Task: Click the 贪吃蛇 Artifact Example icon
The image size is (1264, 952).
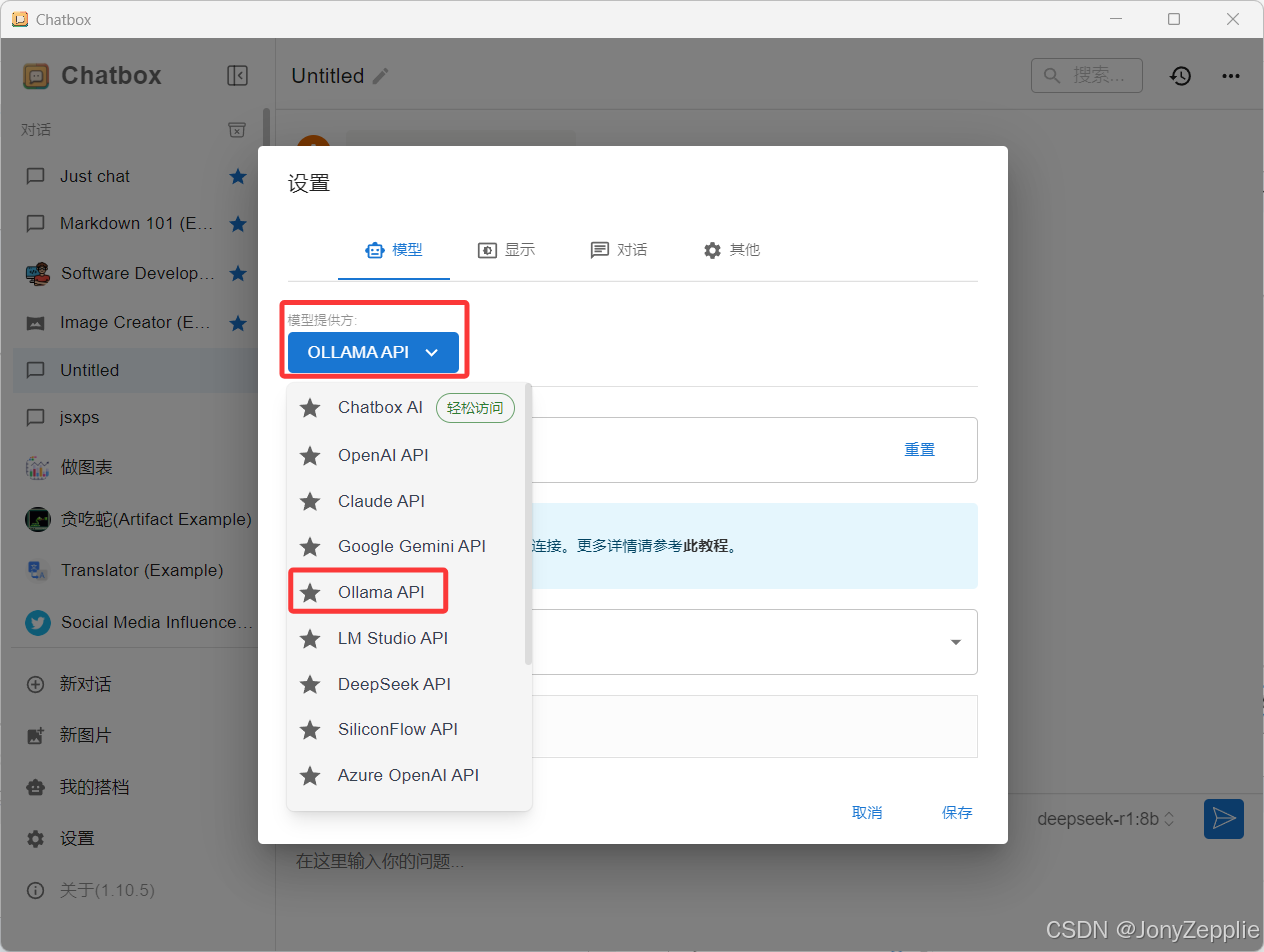Action: click(x=37, y=519)
